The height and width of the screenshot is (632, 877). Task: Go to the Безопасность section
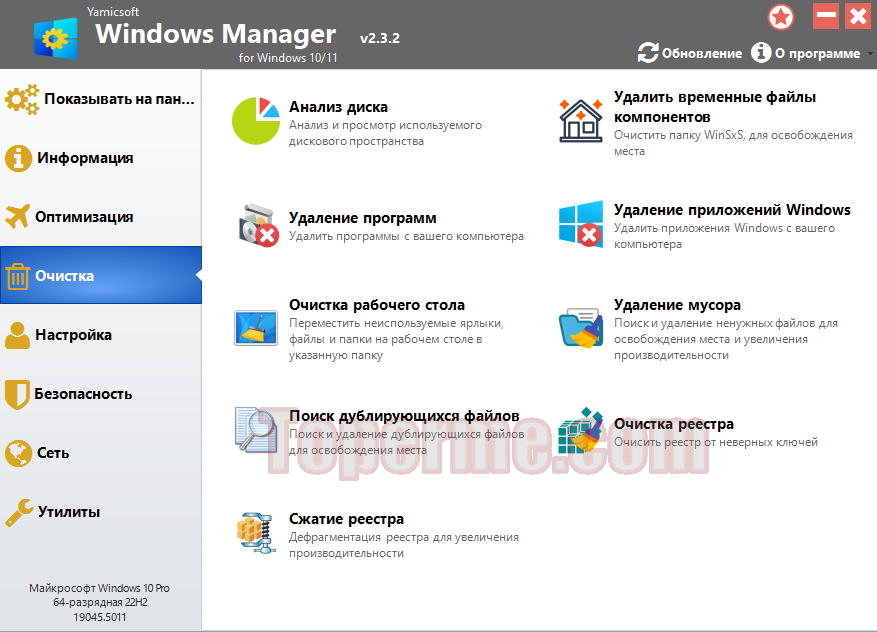coord(101,394)
